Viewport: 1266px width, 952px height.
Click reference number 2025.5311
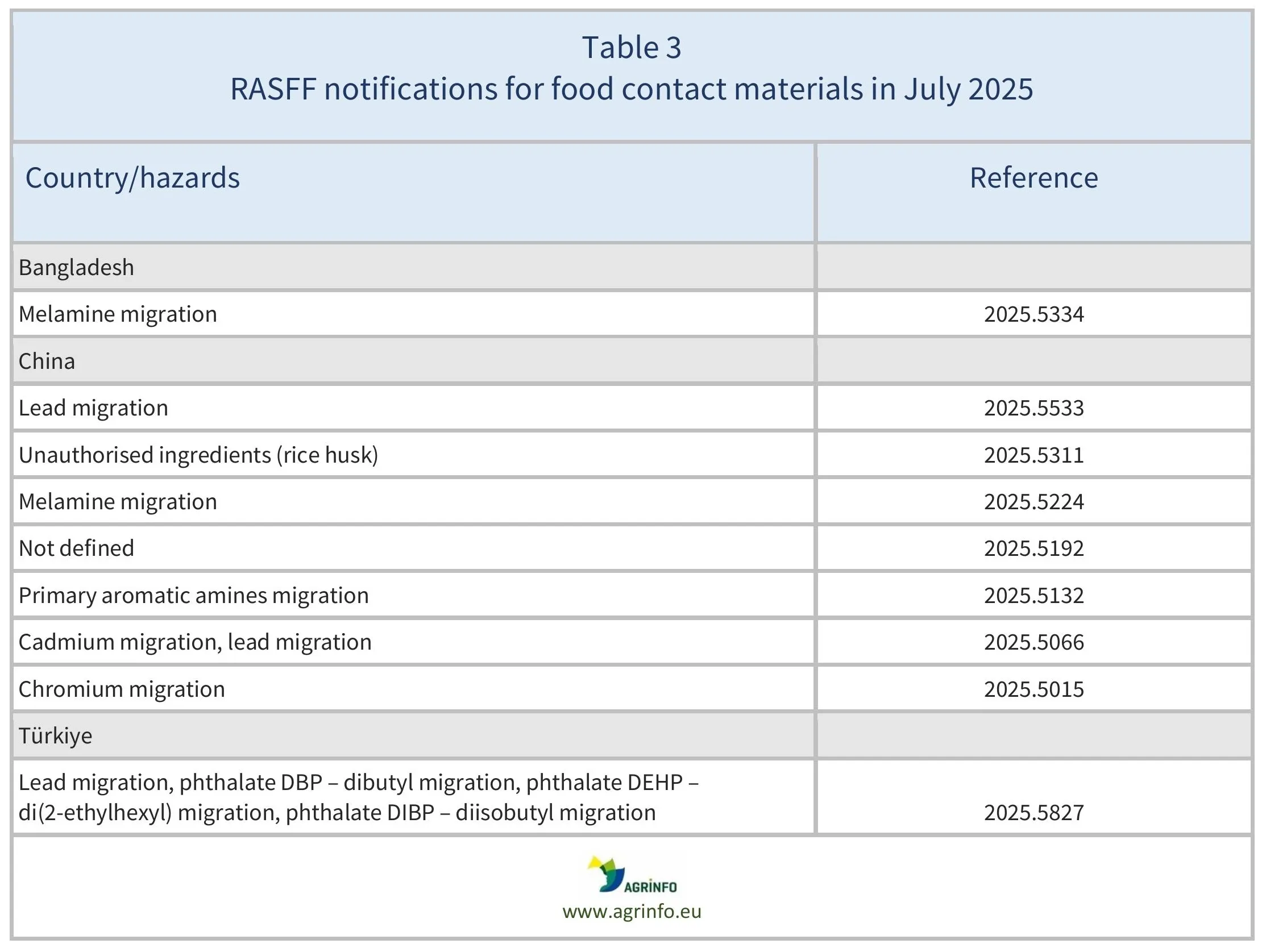[1033, 455]
